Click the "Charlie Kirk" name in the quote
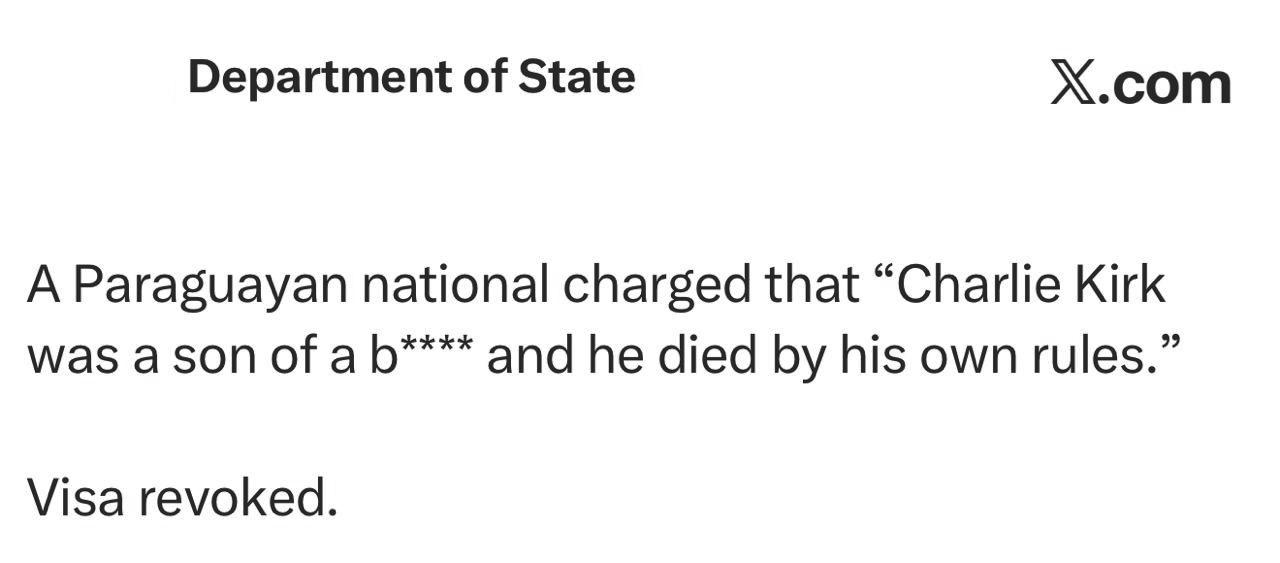 click(1031, 285)
